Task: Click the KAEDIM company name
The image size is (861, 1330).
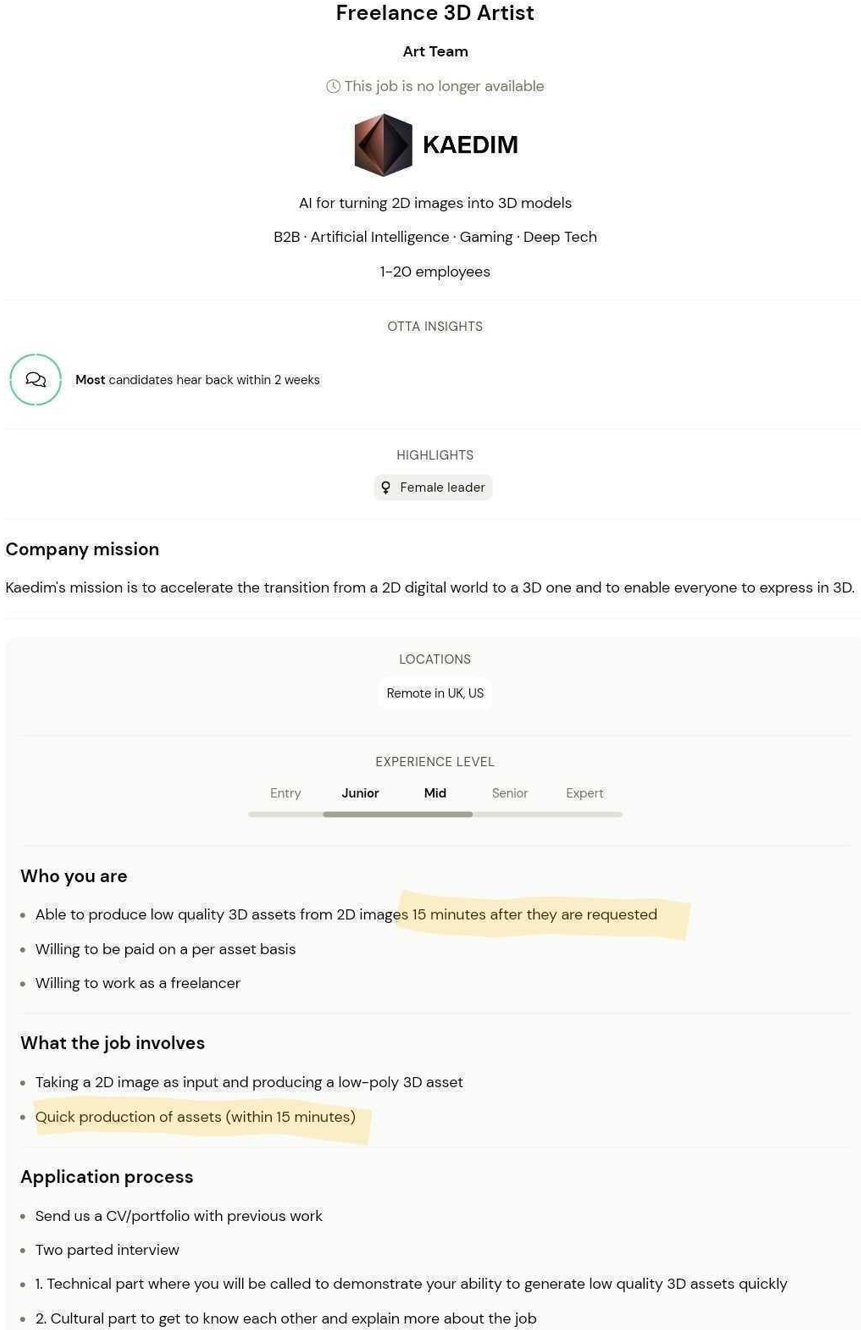Action: (x=470, y=145)
